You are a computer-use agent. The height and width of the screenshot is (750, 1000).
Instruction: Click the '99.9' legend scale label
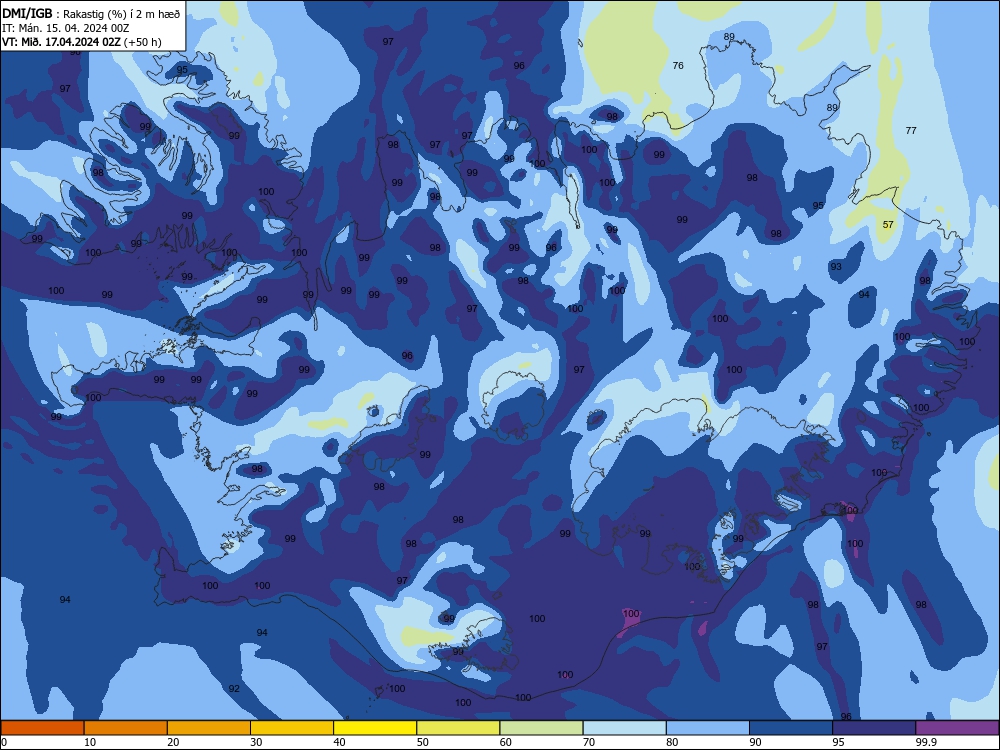tap(926, 742)
